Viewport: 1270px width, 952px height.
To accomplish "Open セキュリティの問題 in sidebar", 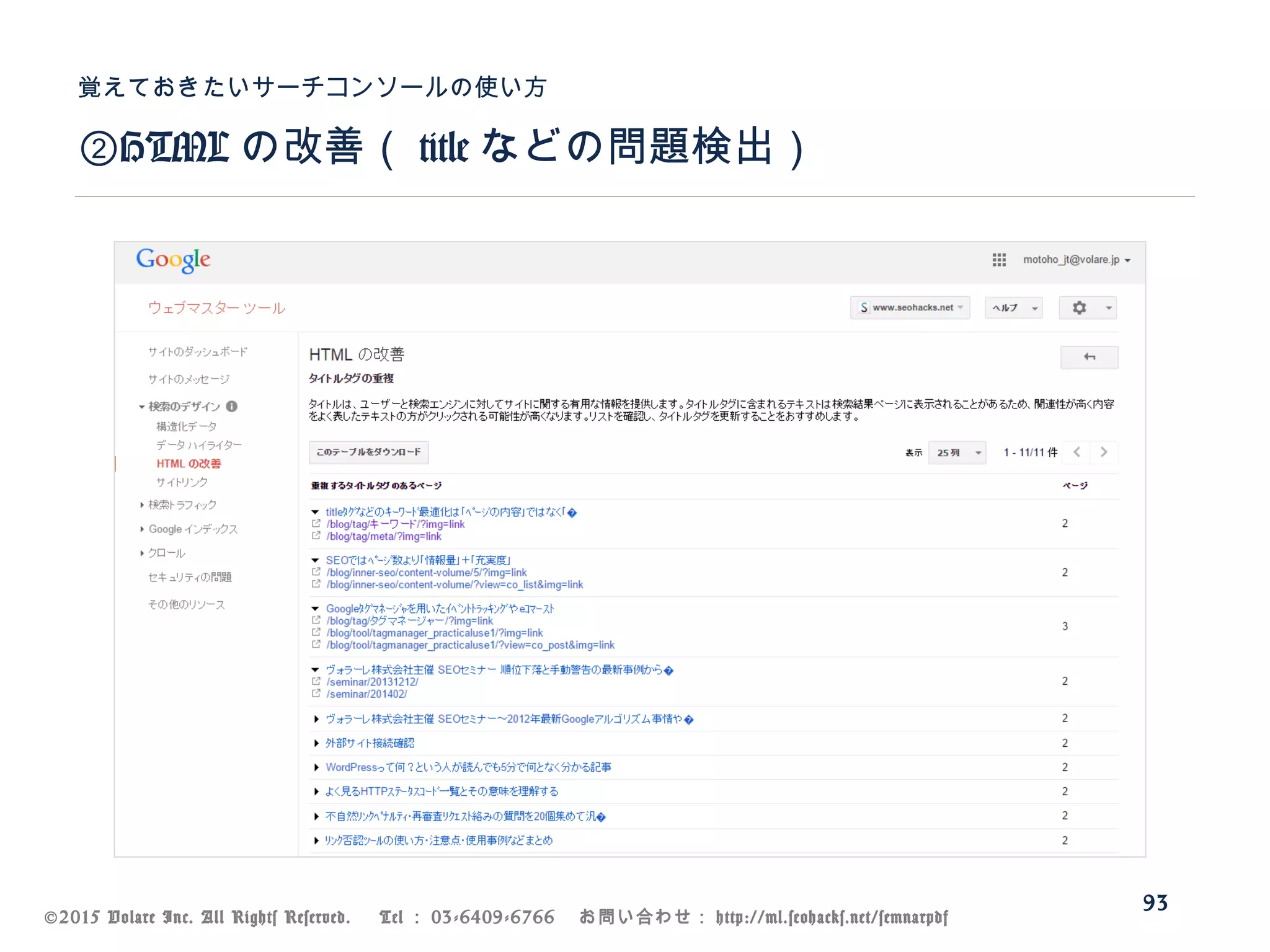I will pos(190,577).
